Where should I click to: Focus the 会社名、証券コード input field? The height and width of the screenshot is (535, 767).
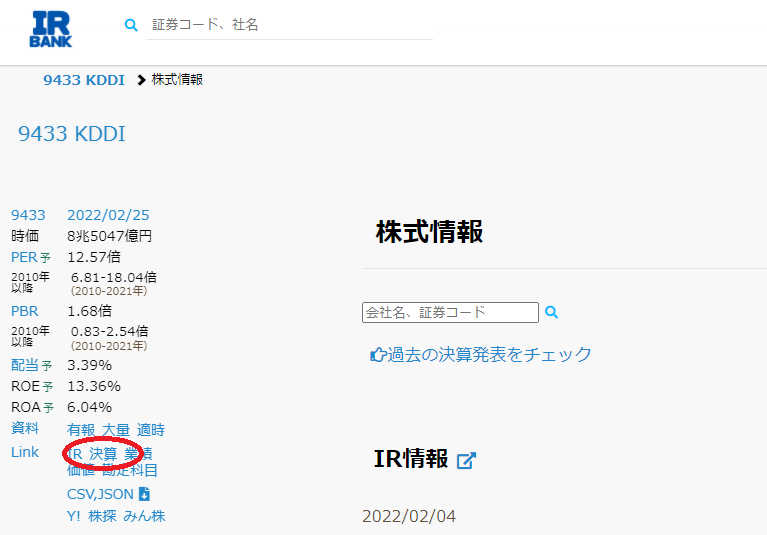450,312
